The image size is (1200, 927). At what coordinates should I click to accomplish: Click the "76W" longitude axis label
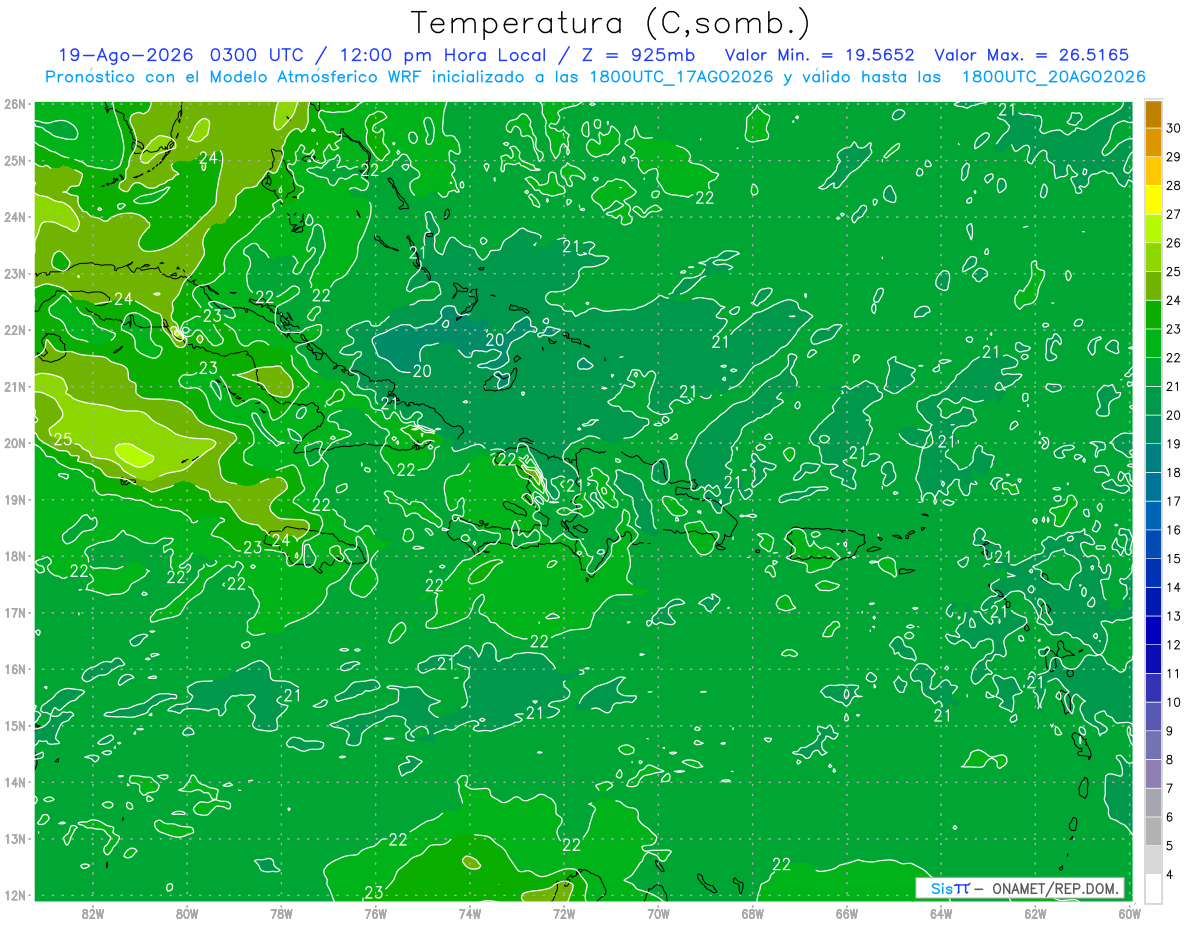coord(376,913)
